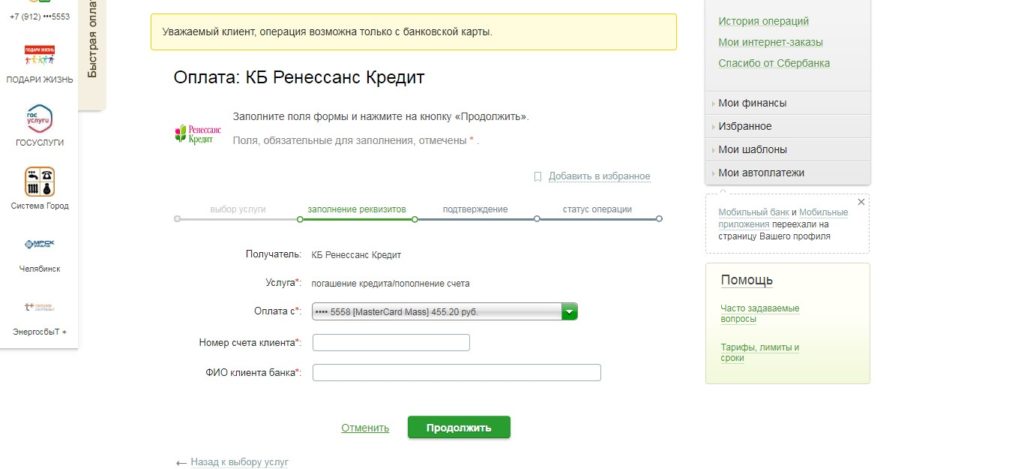The height and width of the screenshot is (469, 1024).
Task: Click the recipient text КБ Ренессанс Кредит
Action: 357,255
